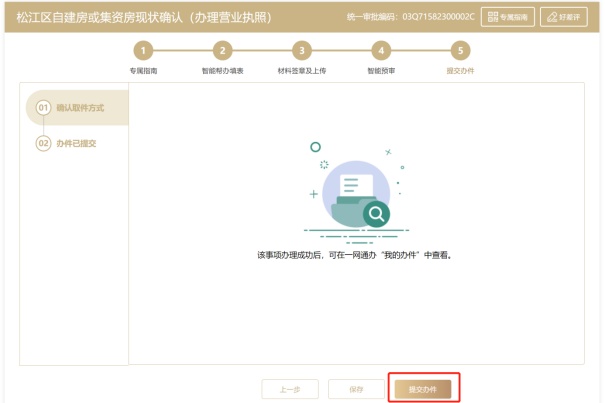Open the 专属指南 guide button in header
This screenshot has width=605, height=403.
coord(507,17)
